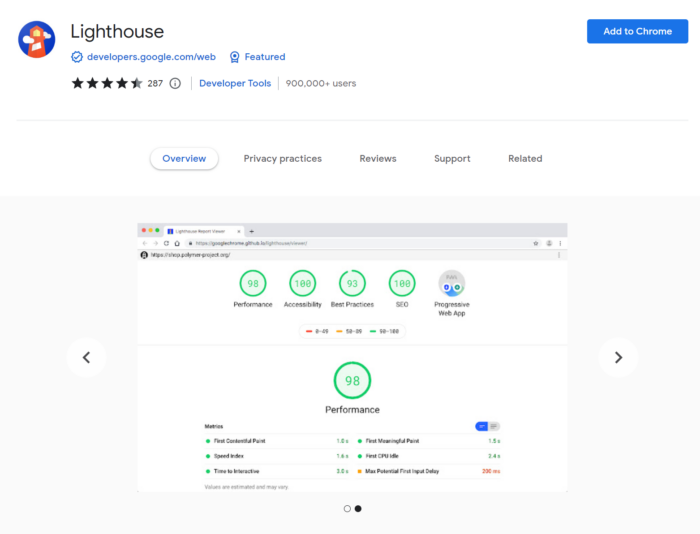The width and height of the screenshot is (700, 534).
Task: Click the verified publisher checkmark badge
Action: [77, 57]
